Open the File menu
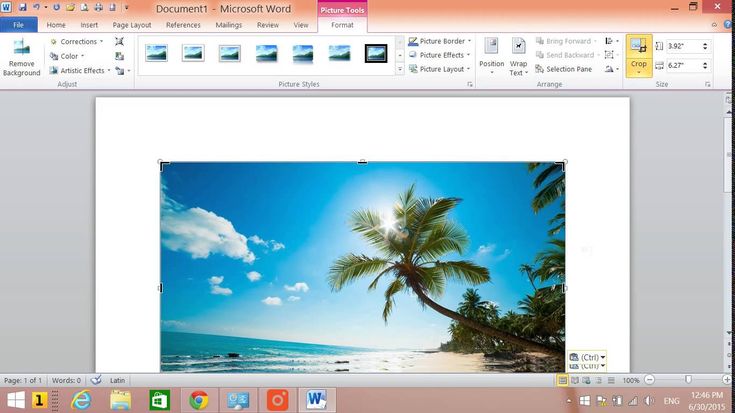The height and width of the screenshot is (413, 735). point(19,25)
